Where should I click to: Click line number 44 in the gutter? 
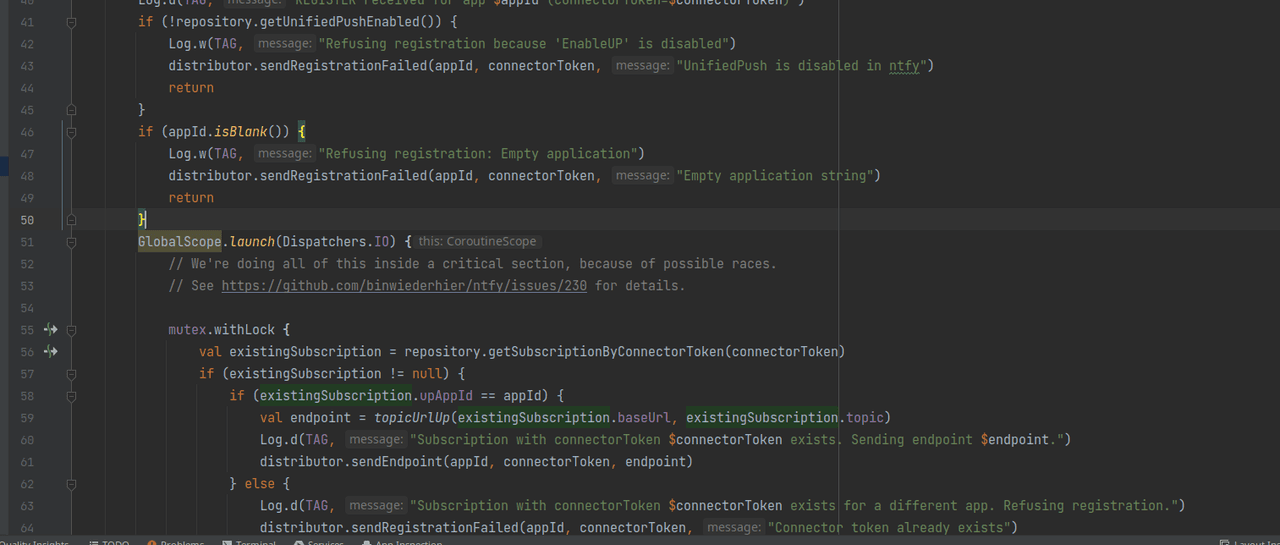pos(26,88)
